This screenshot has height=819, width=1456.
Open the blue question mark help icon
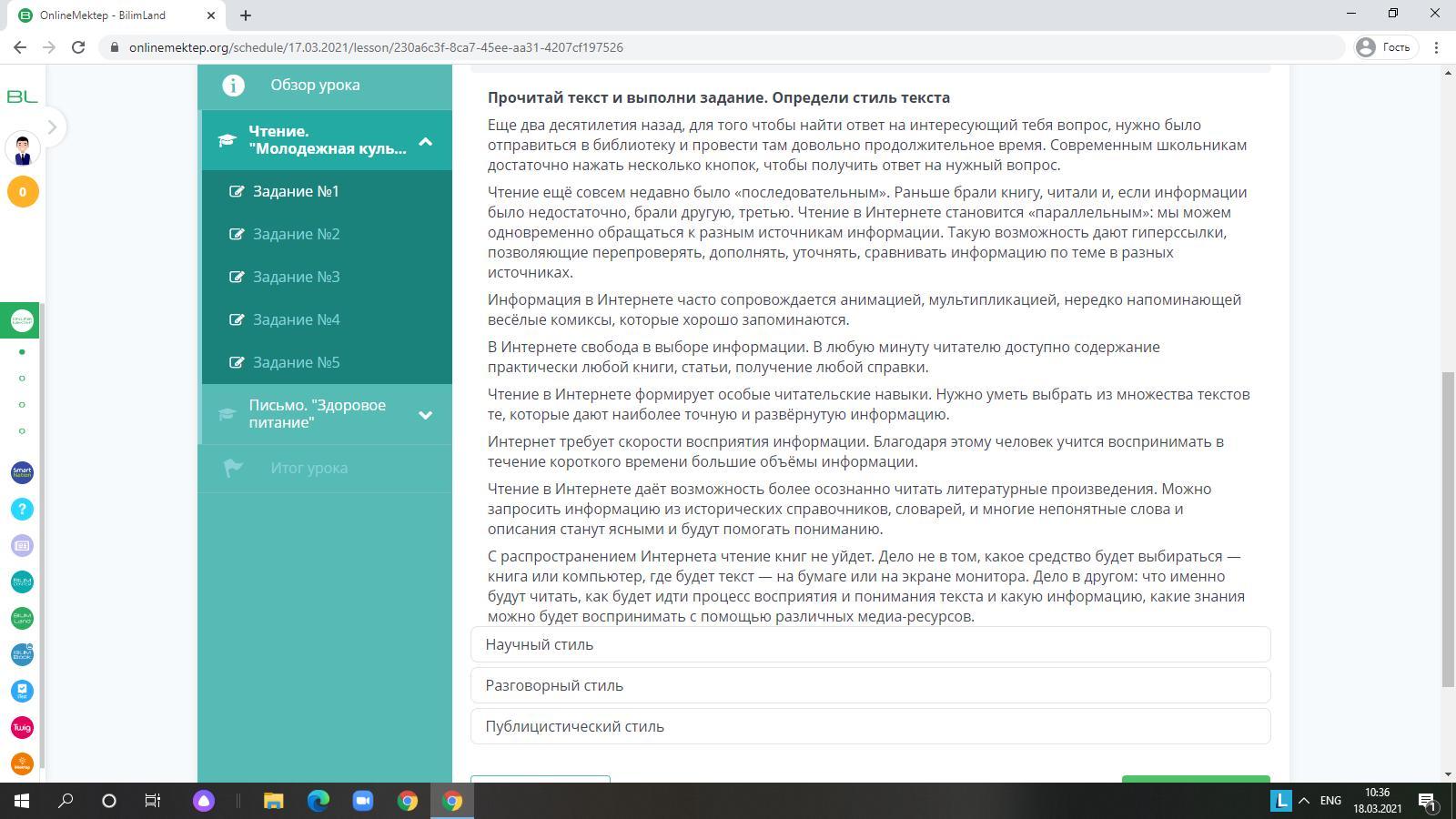(x=22, y=509)
